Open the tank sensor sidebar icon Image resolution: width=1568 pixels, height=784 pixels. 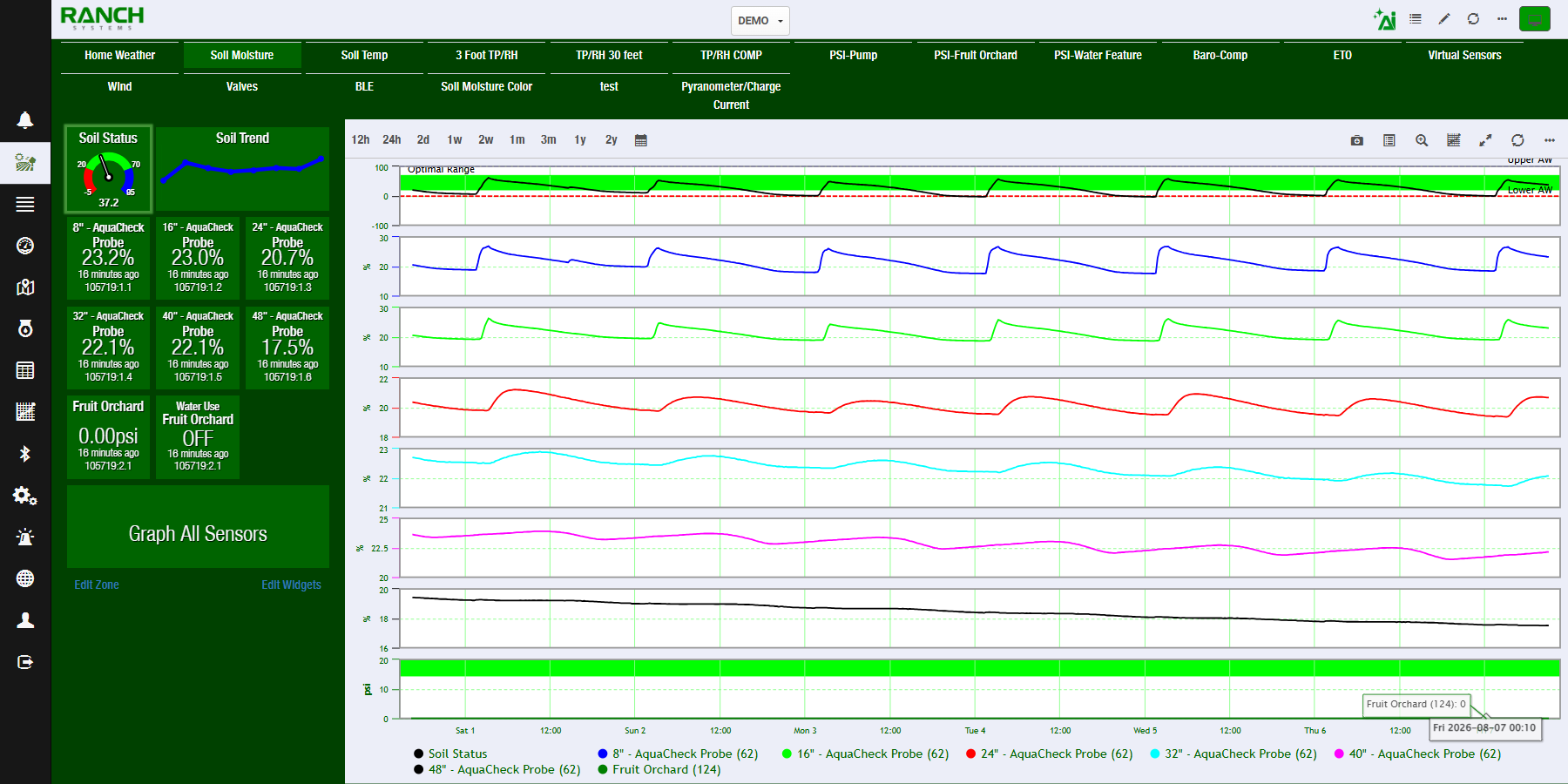click(25, 328)
